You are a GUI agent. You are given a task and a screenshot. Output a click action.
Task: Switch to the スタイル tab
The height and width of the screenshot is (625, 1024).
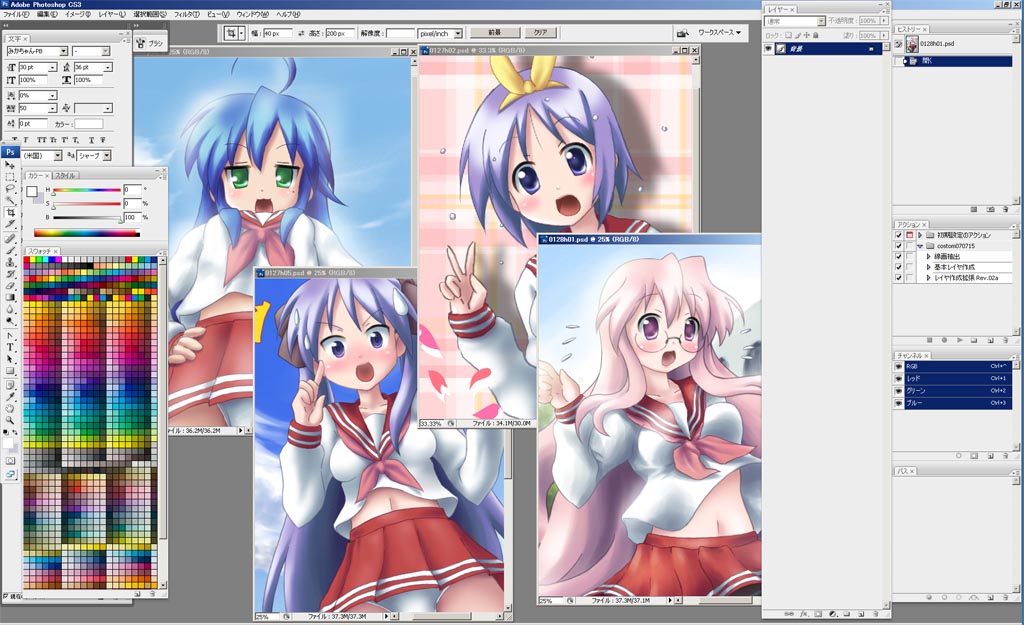(65, 176)
